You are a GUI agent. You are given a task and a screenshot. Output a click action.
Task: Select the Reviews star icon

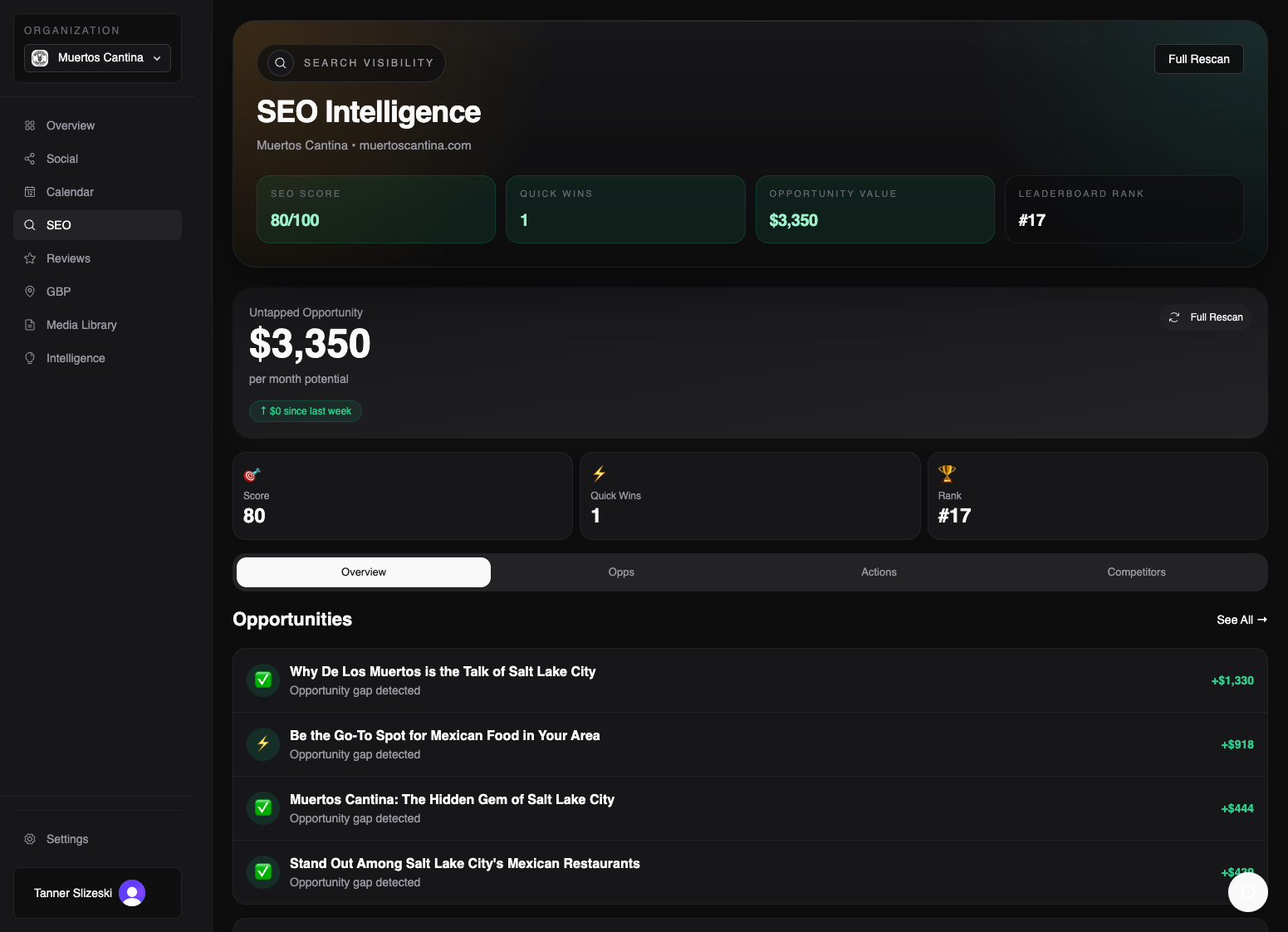30,258
